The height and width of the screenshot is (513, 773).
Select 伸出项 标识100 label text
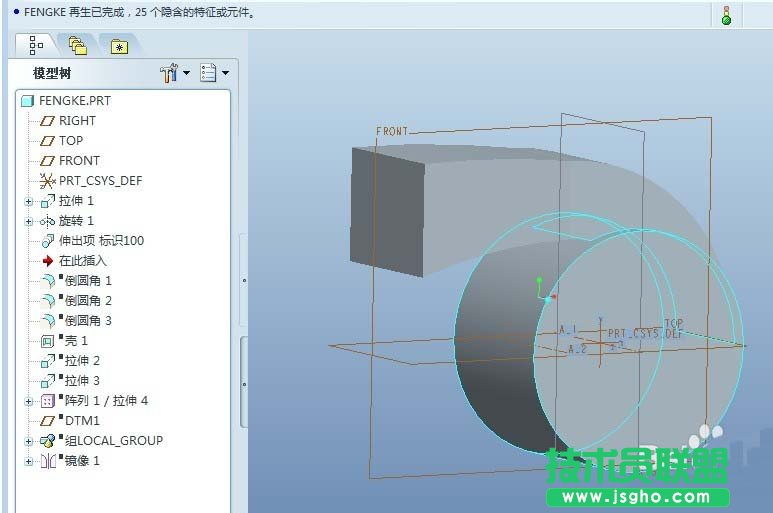point(102,240)
